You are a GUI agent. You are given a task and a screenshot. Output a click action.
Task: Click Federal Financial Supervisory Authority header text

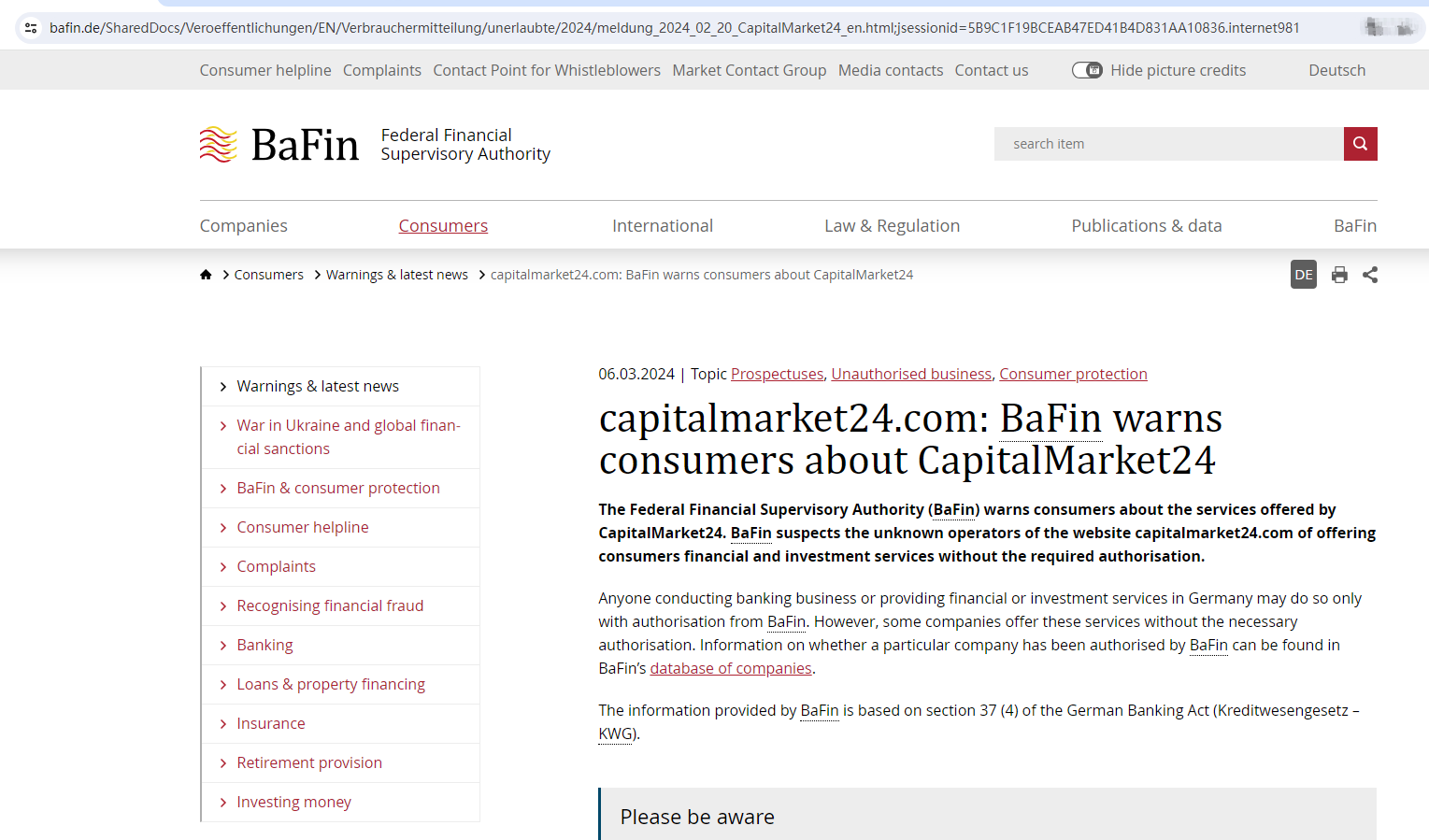(465, 145)
